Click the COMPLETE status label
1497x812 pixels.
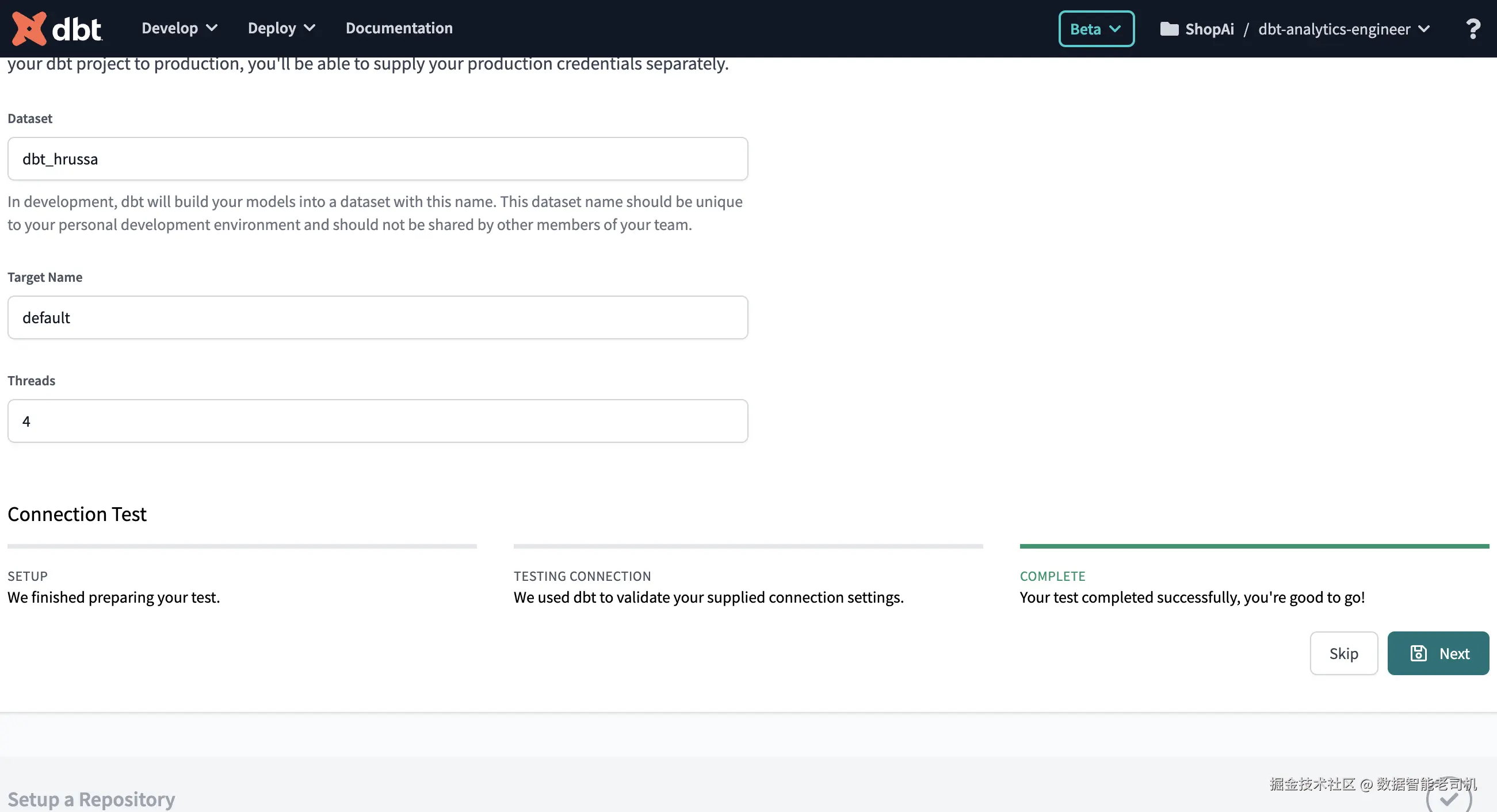coord(1052,576)
